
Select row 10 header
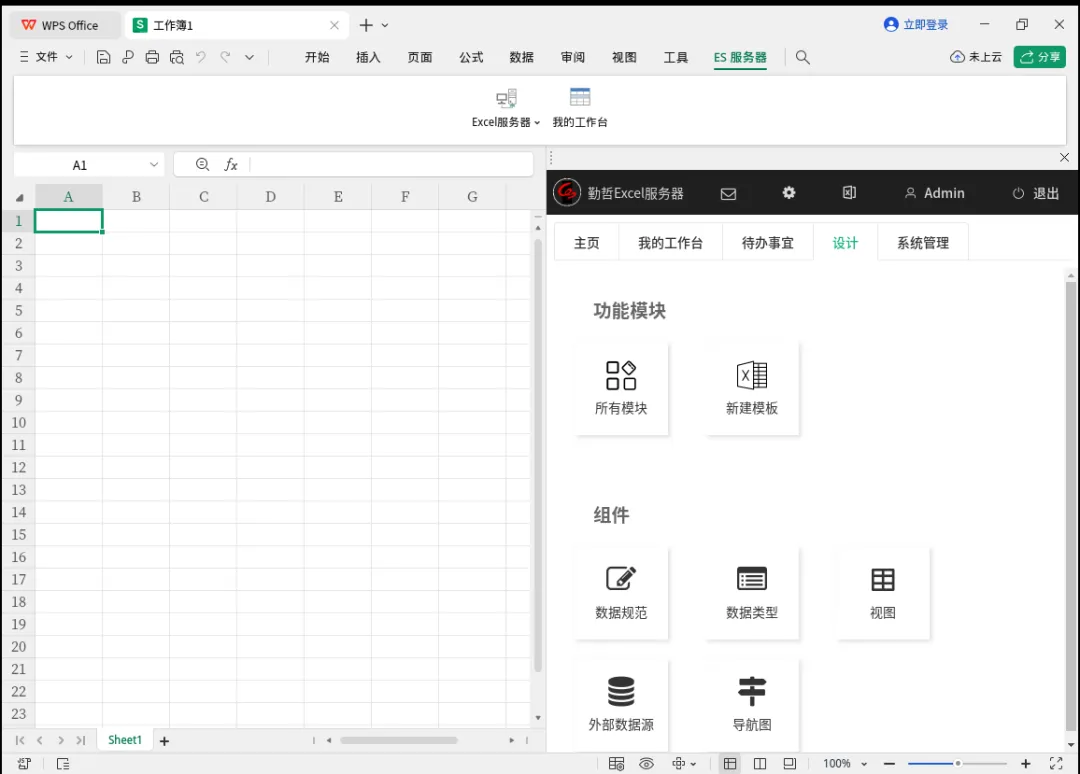(19, 423)
